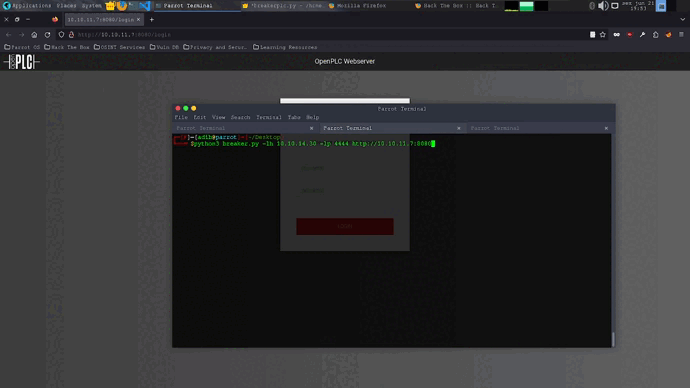The image size is (690, 388).
Task: Click the yellow button on terminal title bar
Action: [194, 108]
